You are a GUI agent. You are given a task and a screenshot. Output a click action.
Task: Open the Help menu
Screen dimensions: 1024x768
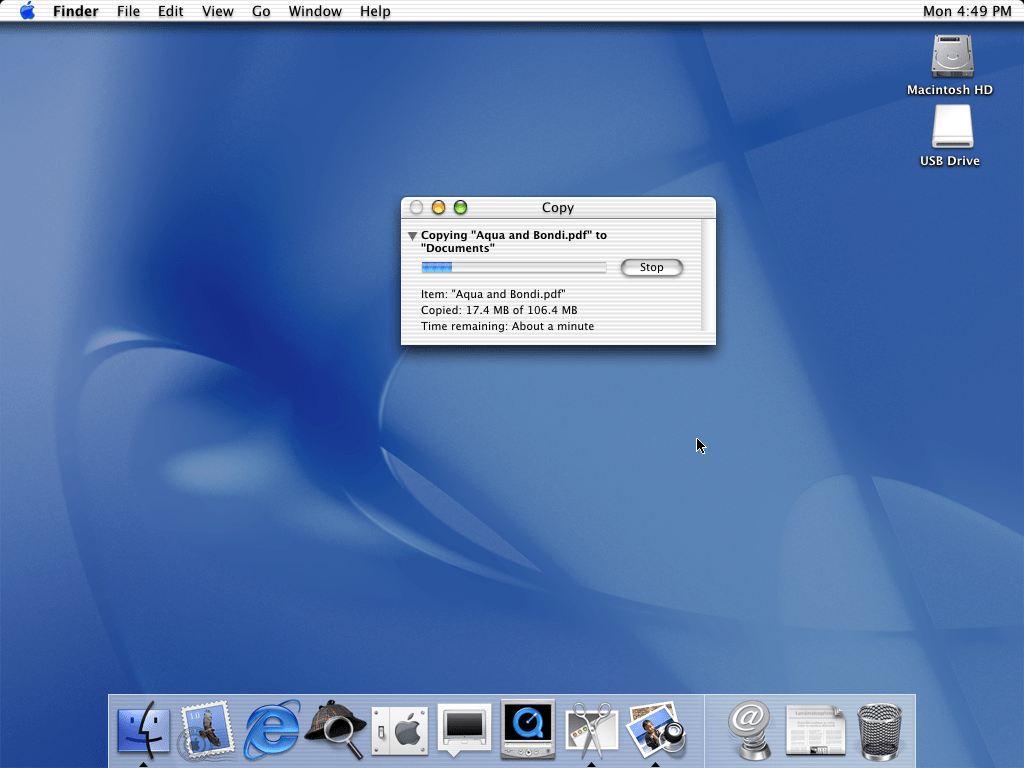[375, 11]
